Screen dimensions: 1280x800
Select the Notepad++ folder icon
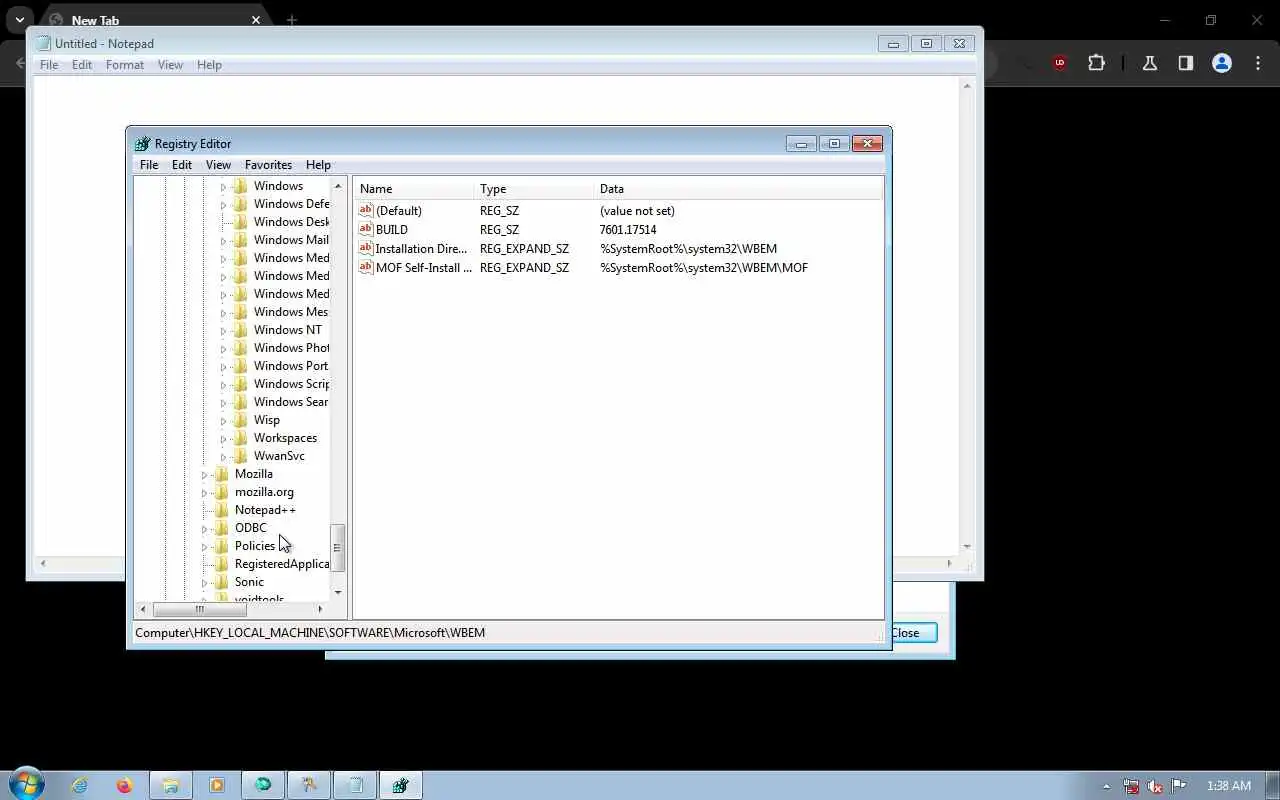(222, 510)
